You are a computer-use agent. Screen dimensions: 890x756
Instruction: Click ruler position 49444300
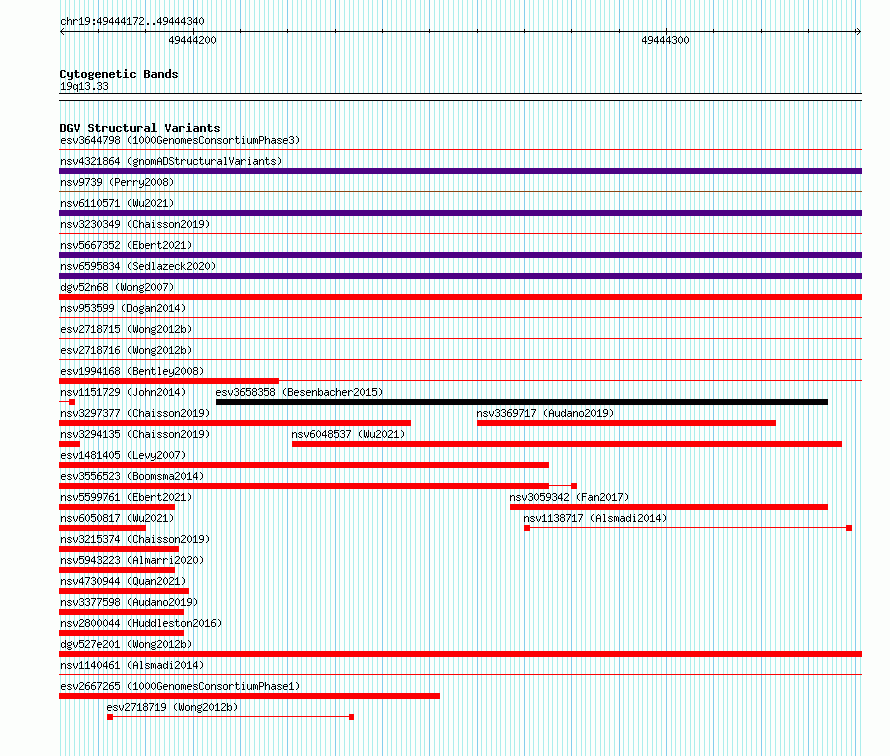[665, 40]
